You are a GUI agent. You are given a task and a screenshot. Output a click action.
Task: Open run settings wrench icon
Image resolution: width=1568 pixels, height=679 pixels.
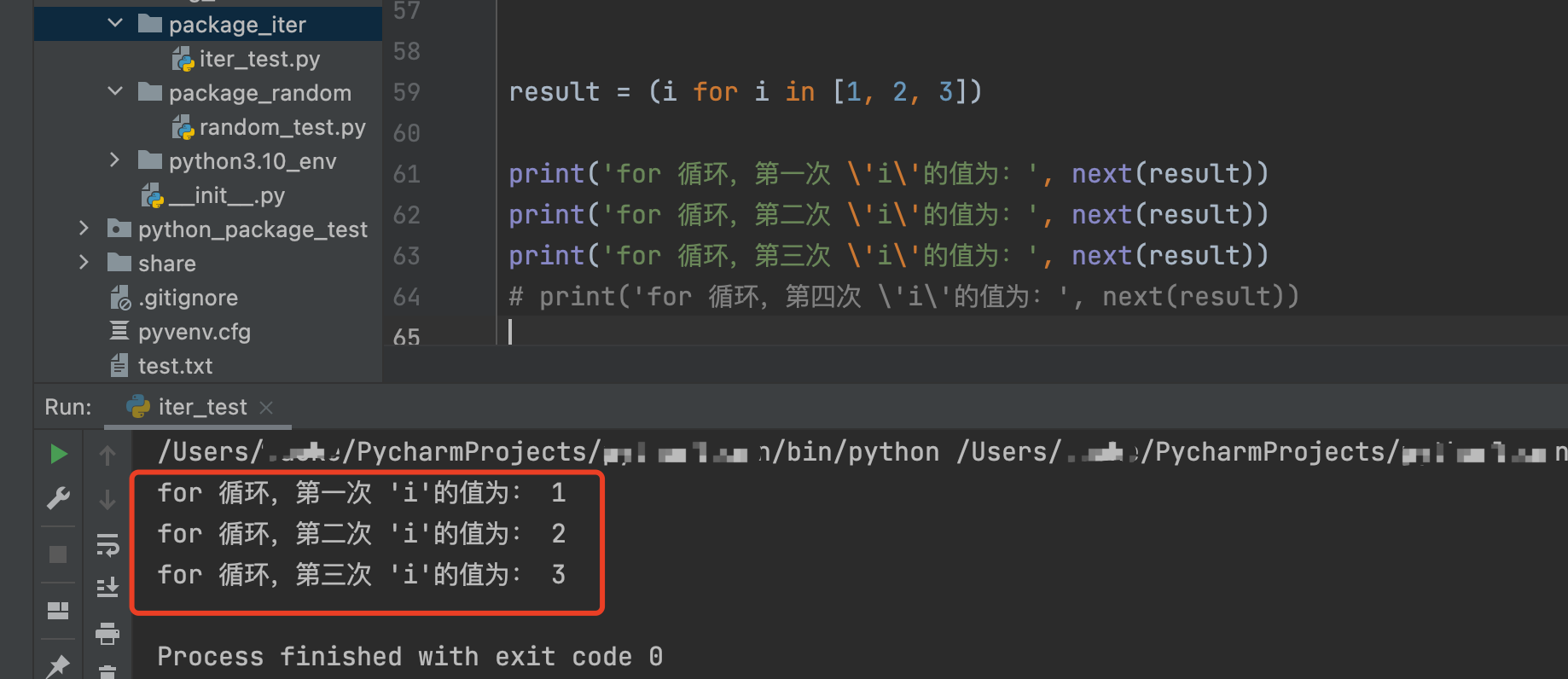click(58, 498)
